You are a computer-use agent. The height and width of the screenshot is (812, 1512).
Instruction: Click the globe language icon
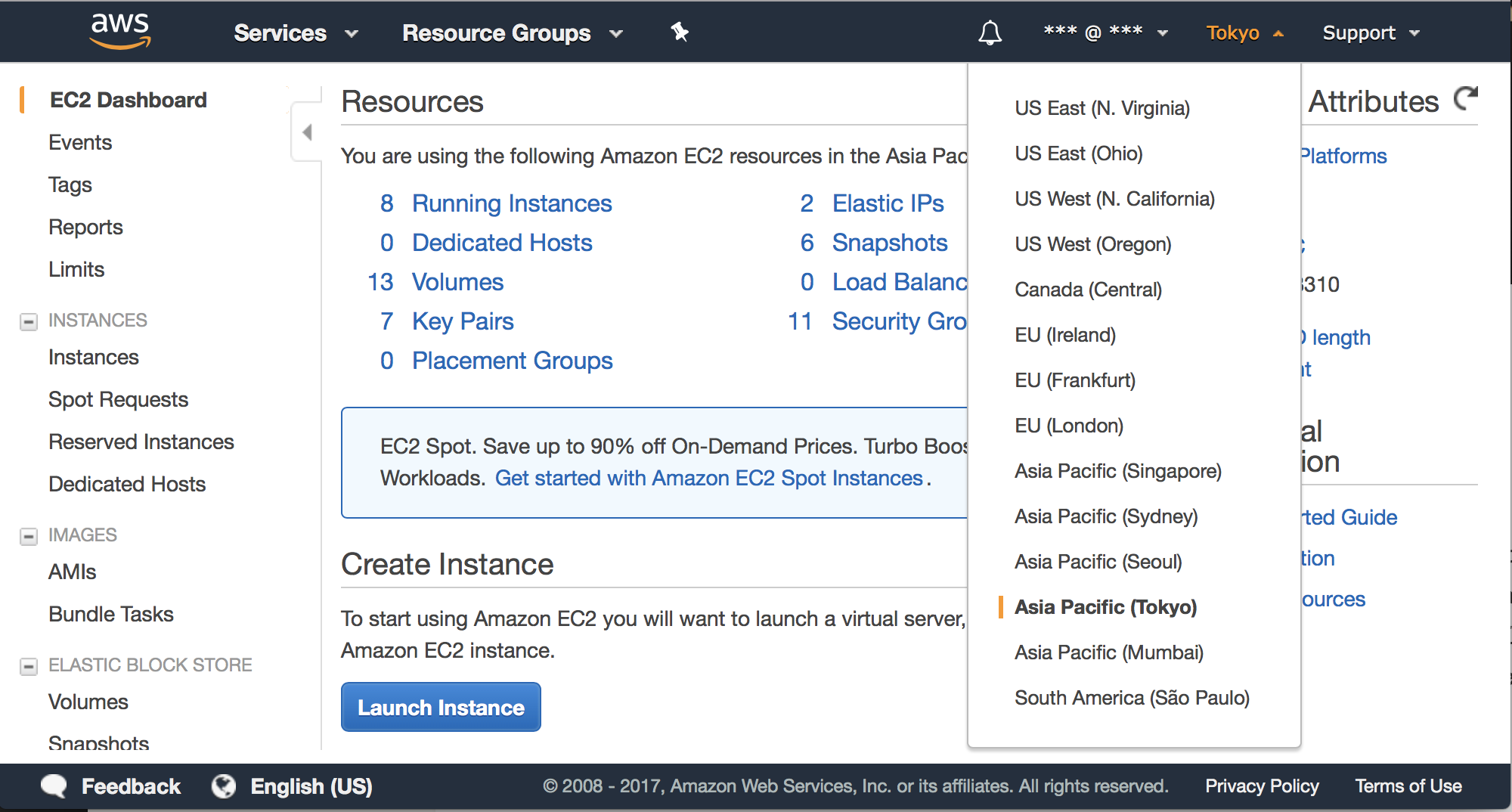point(224,786)
